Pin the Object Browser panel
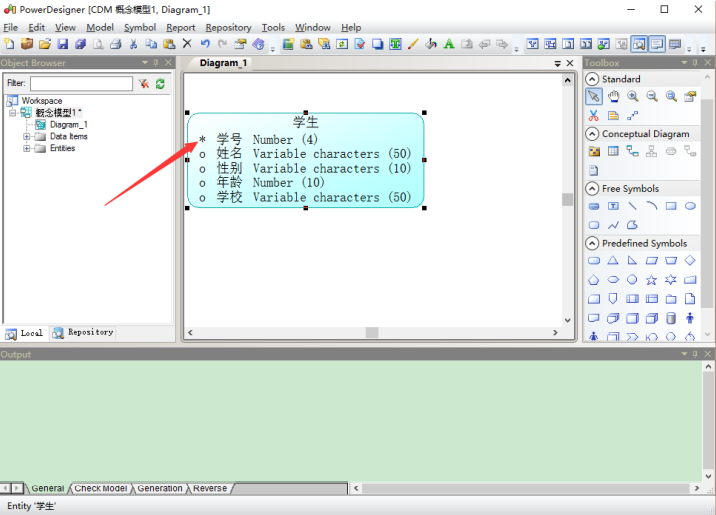Viewport: 716px width, 515px height. point(157,63)
